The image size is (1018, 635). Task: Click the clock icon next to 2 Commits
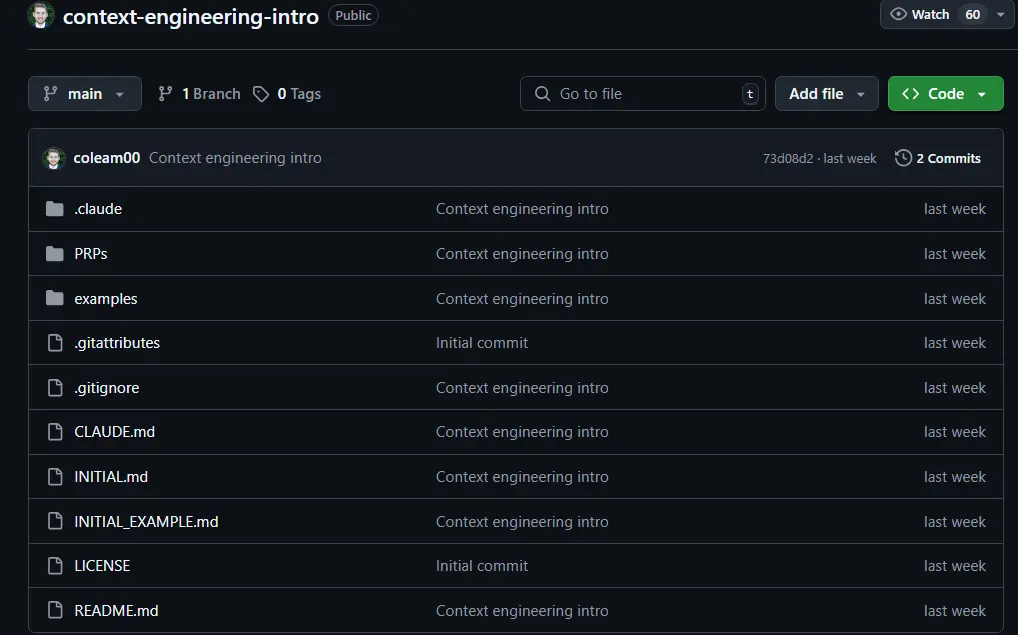click(x=903, y=158)
